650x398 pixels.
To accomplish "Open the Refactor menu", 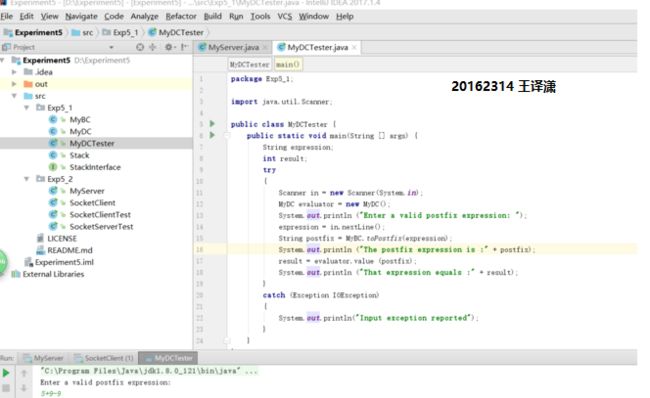I will point(181,17).
